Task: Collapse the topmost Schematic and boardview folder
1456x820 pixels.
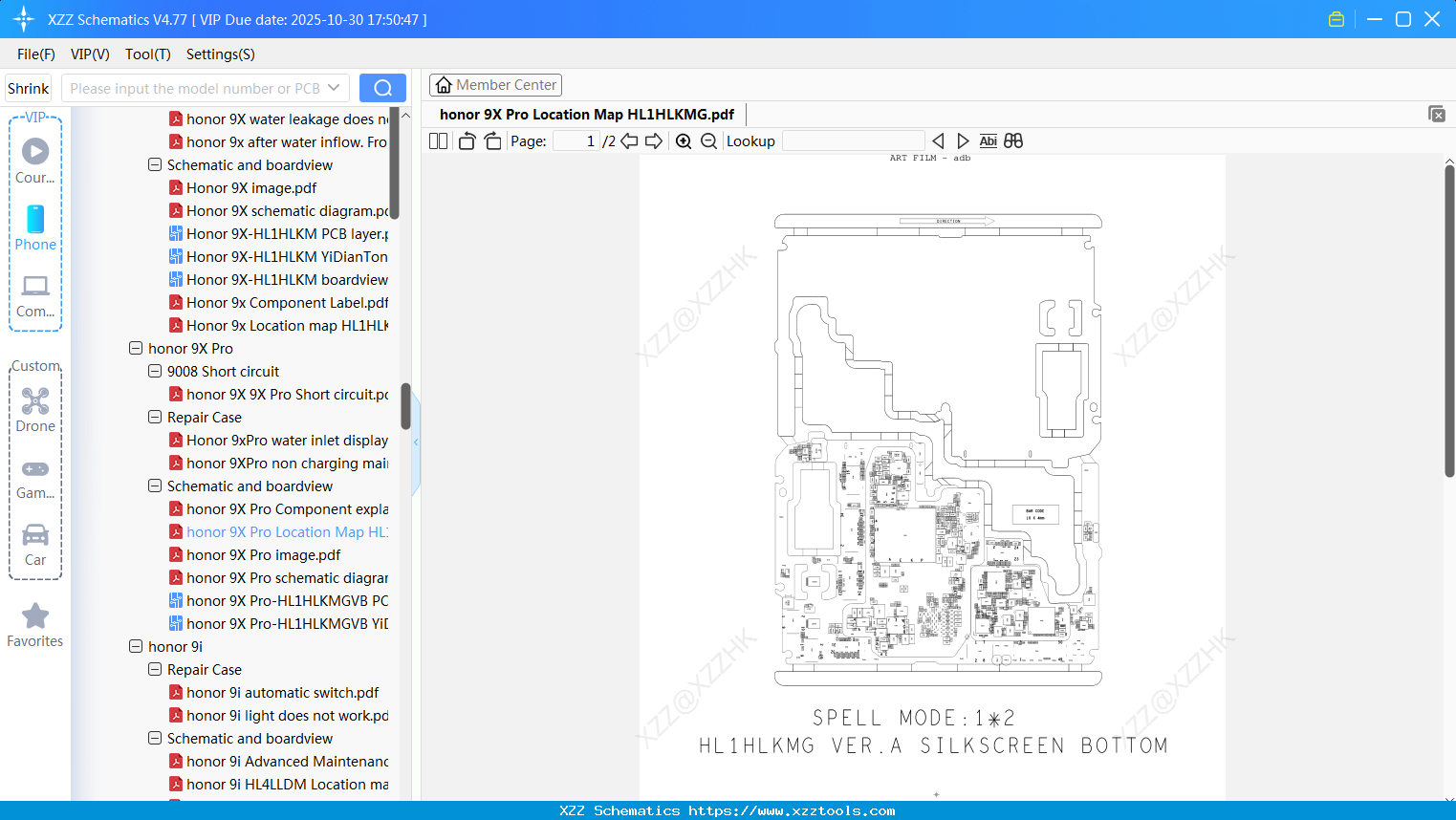Action: coord(155,165)
